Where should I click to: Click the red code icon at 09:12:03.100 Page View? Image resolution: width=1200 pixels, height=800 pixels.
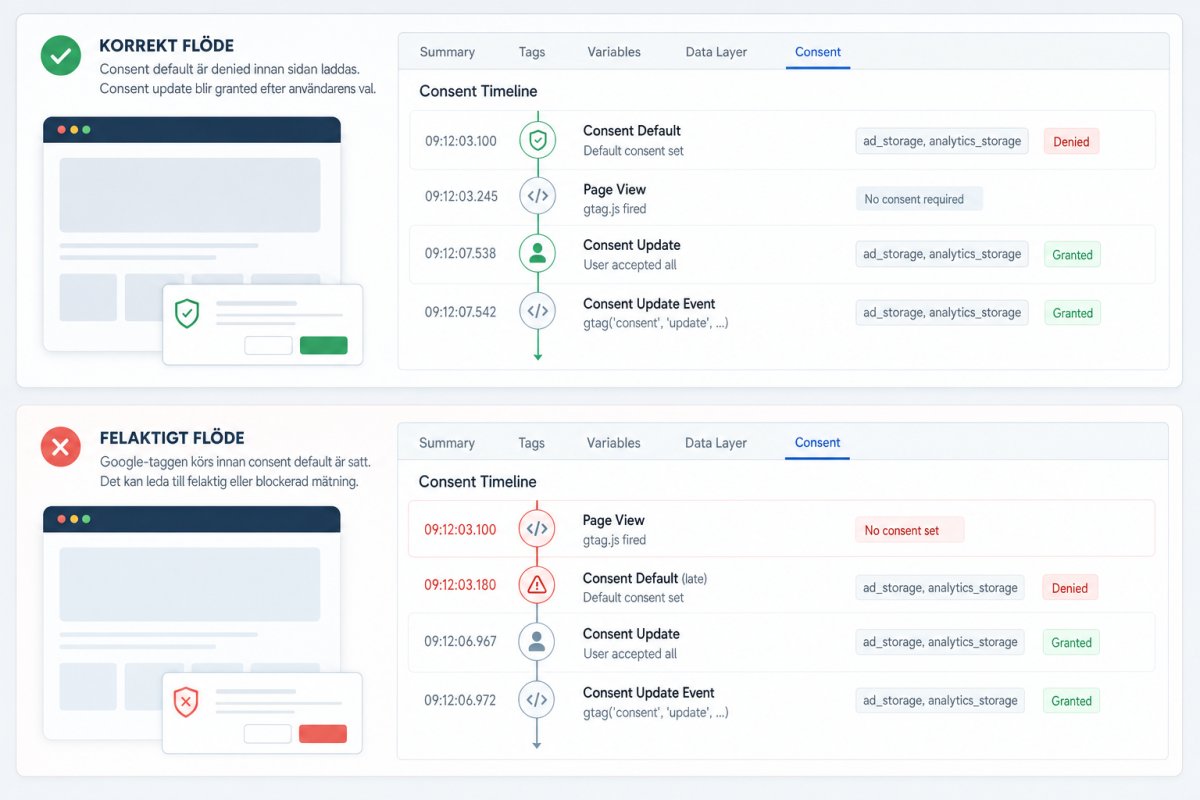coord(537,528)
